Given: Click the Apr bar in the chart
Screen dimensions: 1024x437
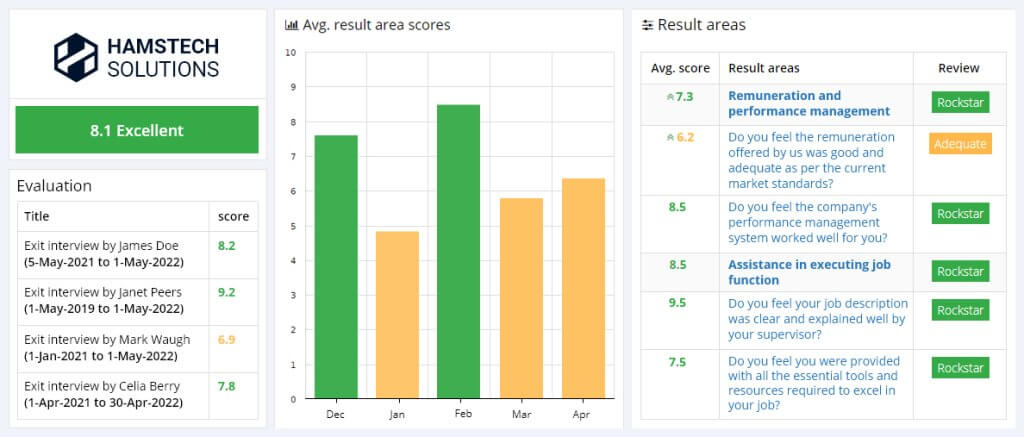Looking at the screenshot, I should tap(582, 288).
